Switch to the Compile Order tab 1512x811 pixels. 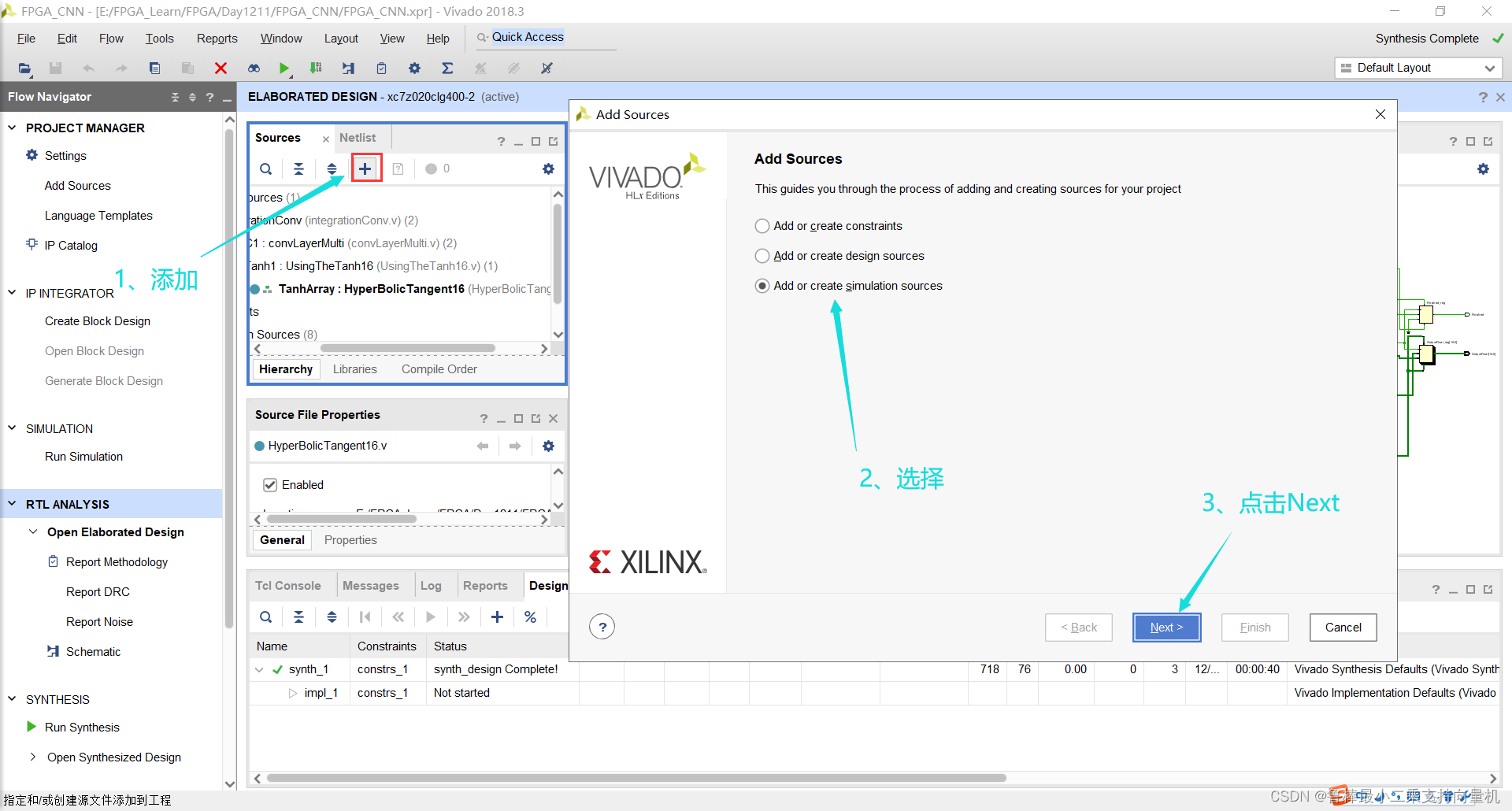point(439,369)
